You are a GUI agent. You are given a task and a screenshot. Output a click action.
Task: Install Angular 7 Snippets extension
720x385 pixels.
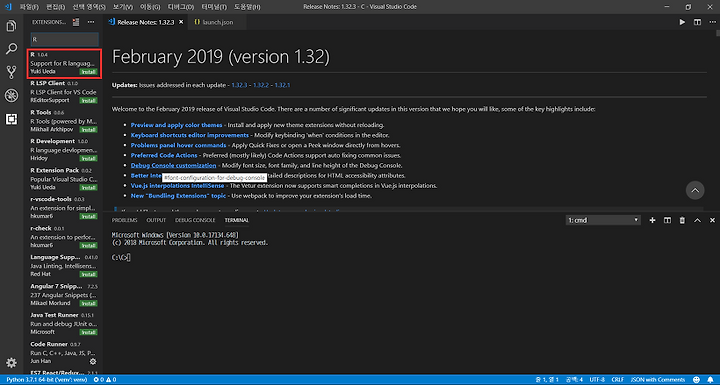pos(88,303)
